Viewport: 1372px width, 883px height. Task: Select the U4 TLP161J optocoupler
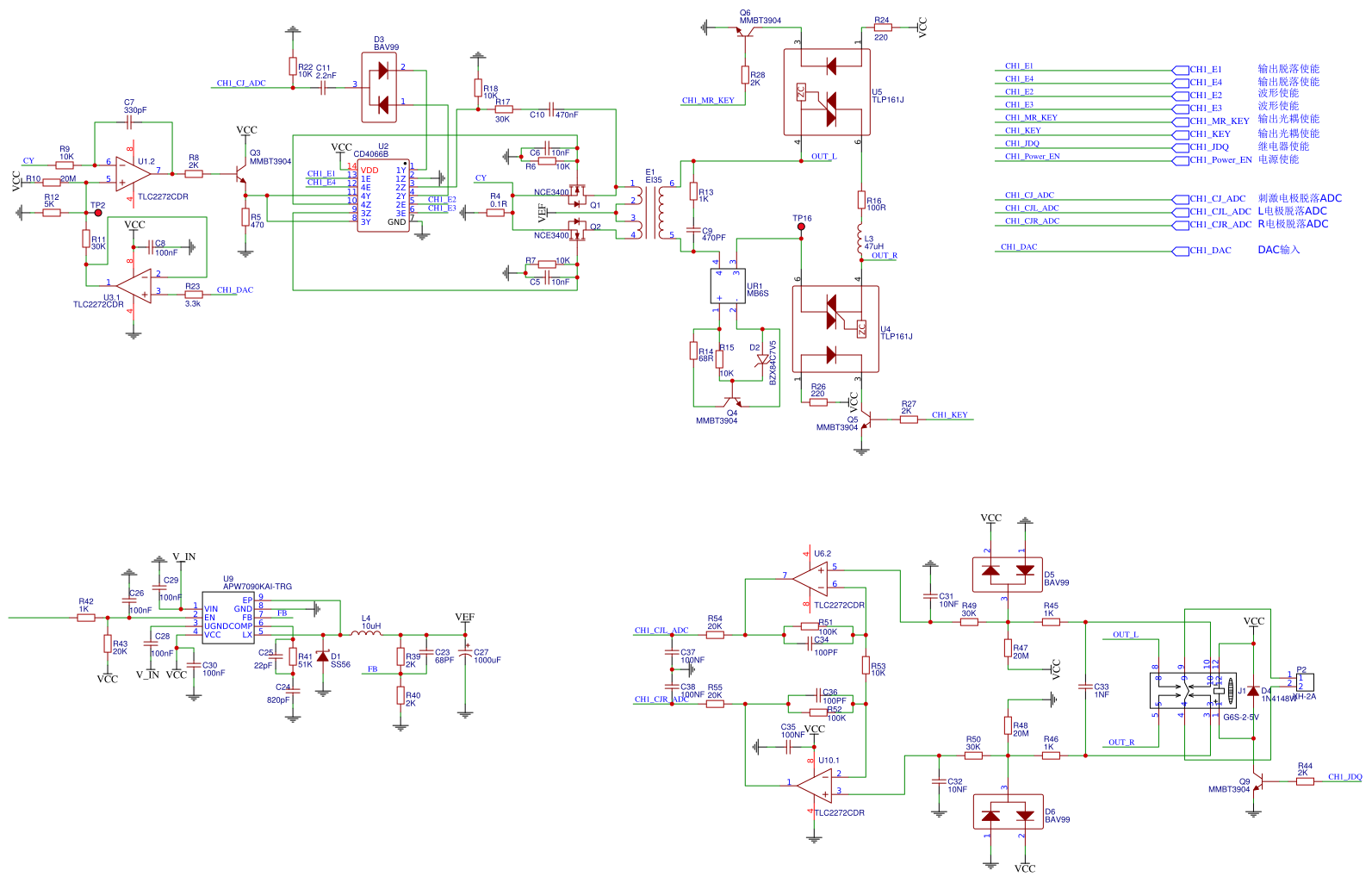835,329
